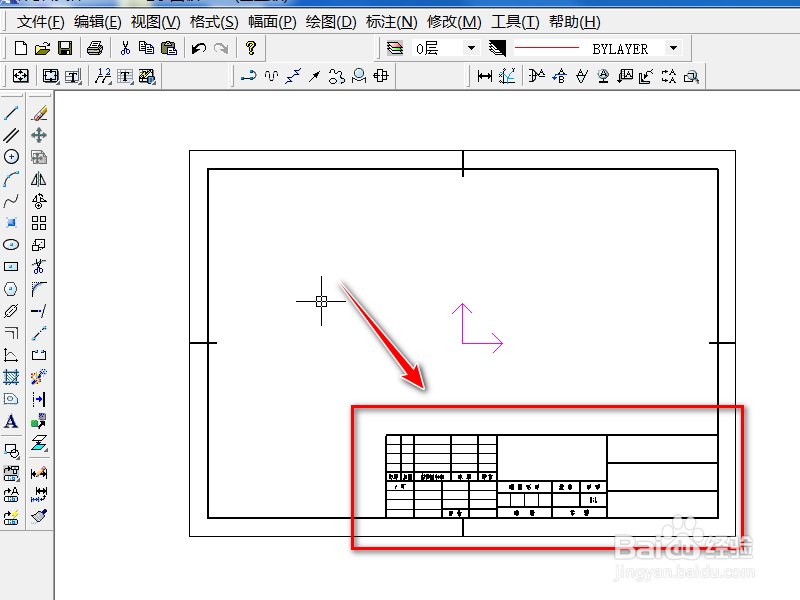Undo the last action

coord(198,48)
